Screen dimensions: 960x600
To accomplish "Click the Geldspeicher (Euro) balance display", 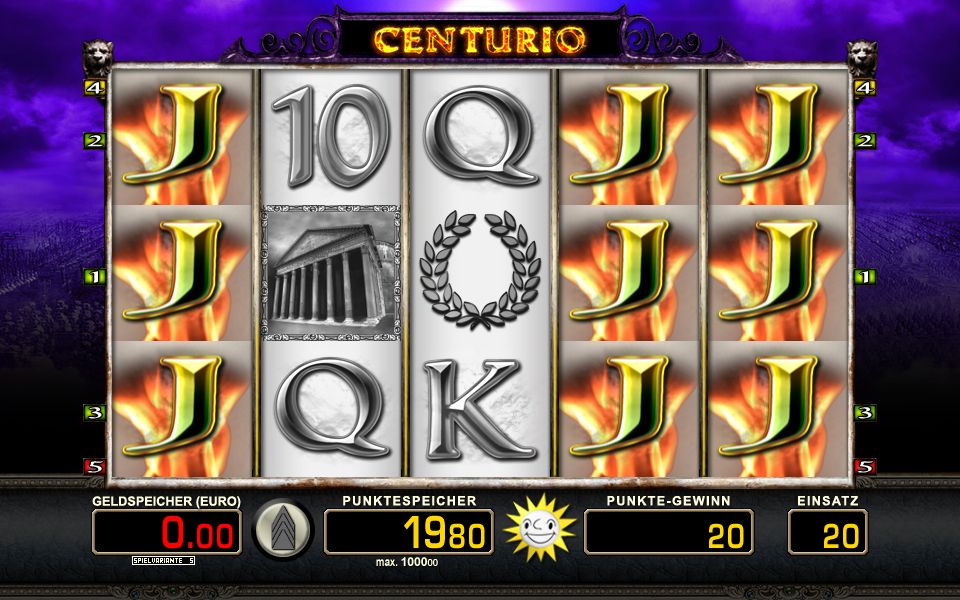I will click(167, 532).
